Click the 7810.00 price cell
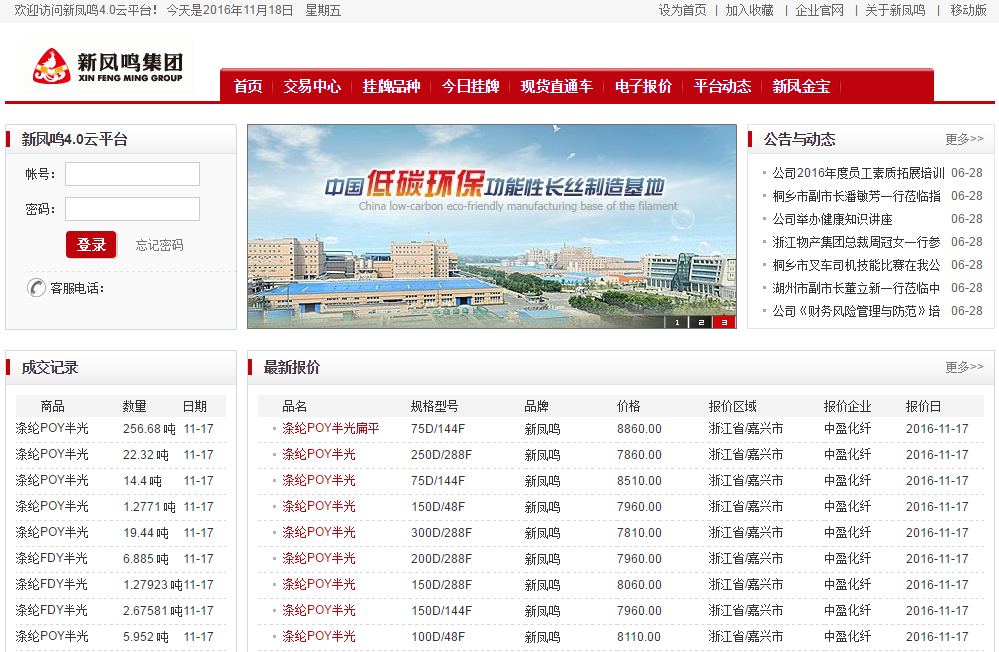The width and height of the screenshot is (999, 652). pyautogui.click(x=639, y=533)
